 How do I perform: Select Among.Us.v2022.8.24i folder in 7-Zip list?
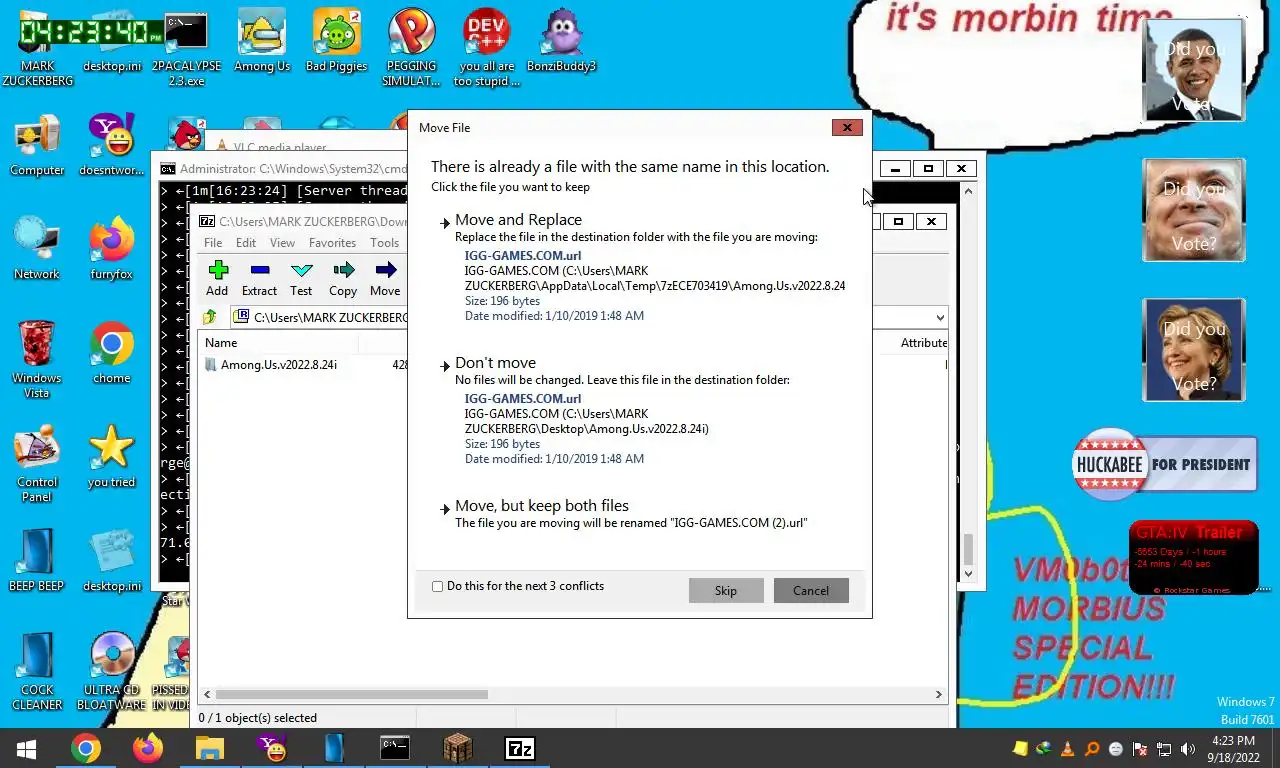pos(278,365)
